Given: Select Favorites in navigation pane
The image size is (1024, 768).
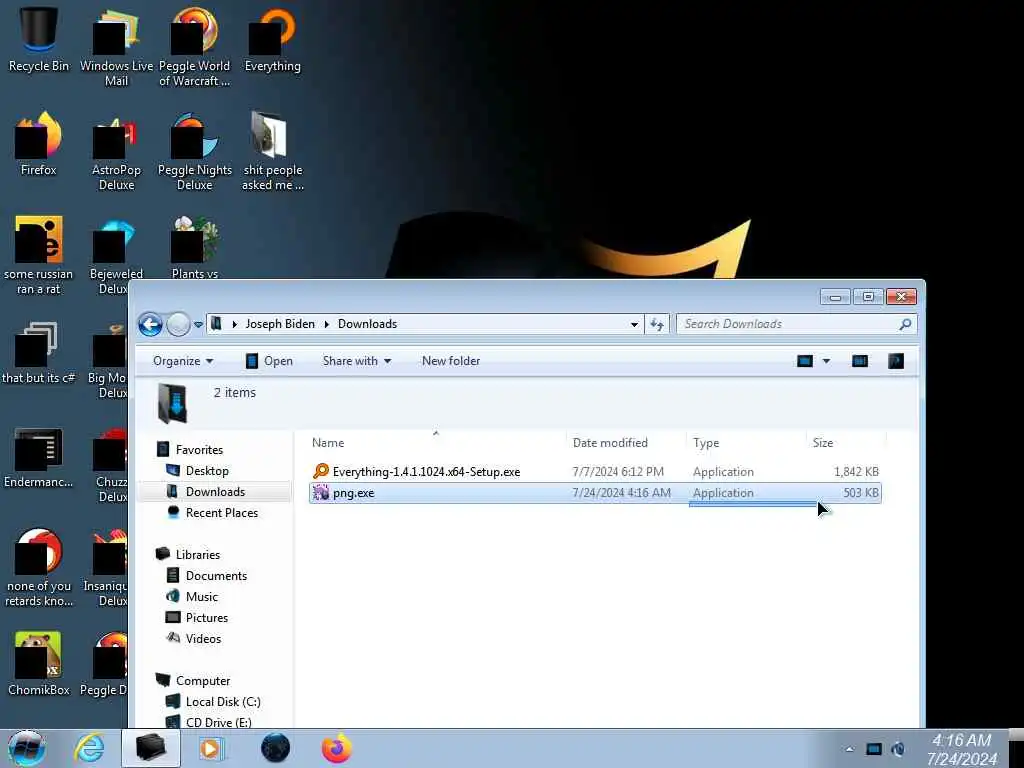Looking at the screenshot, I should [x=199, y=450].
